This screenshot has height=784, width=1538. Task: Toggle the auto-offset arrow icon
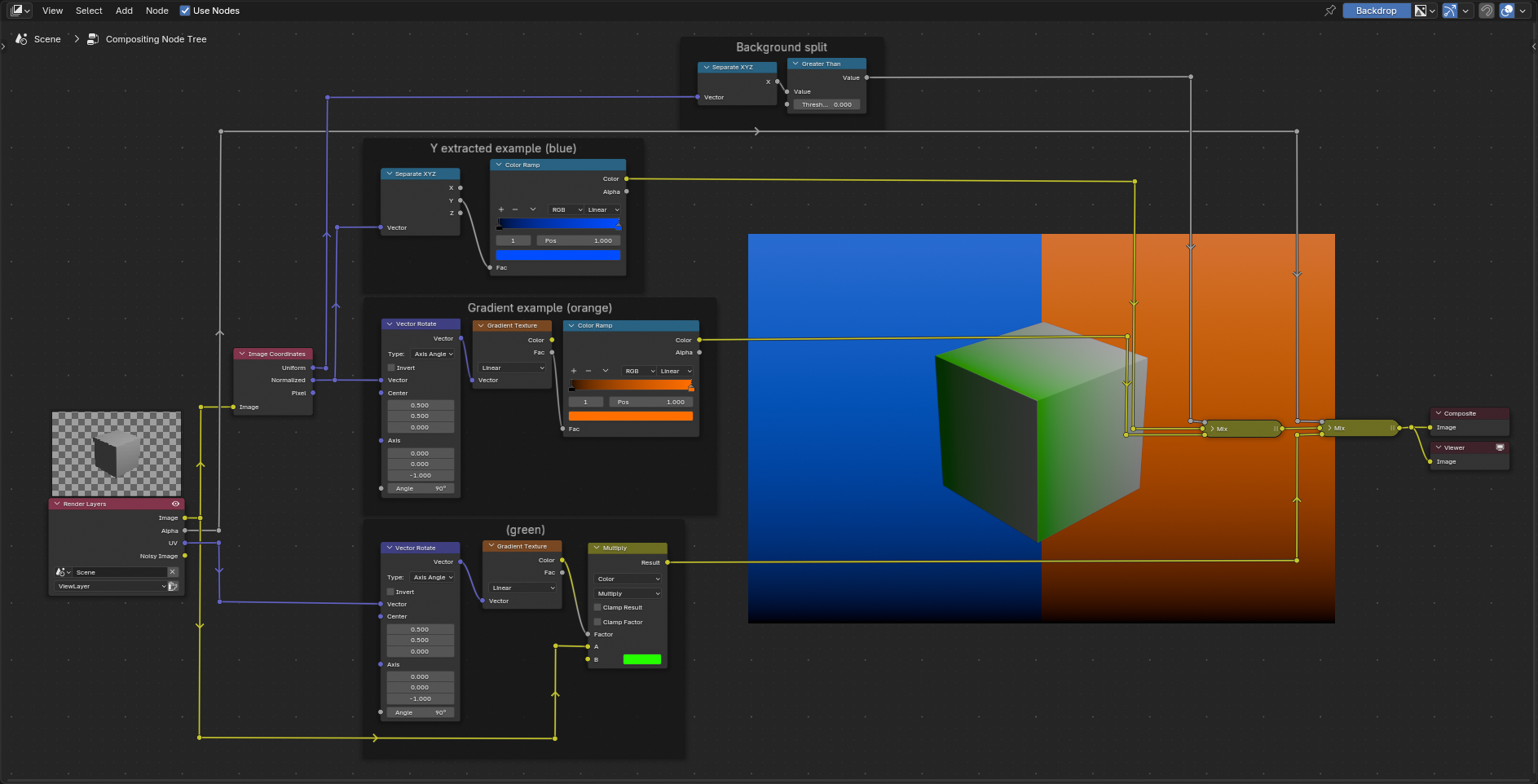(1450, 11)
